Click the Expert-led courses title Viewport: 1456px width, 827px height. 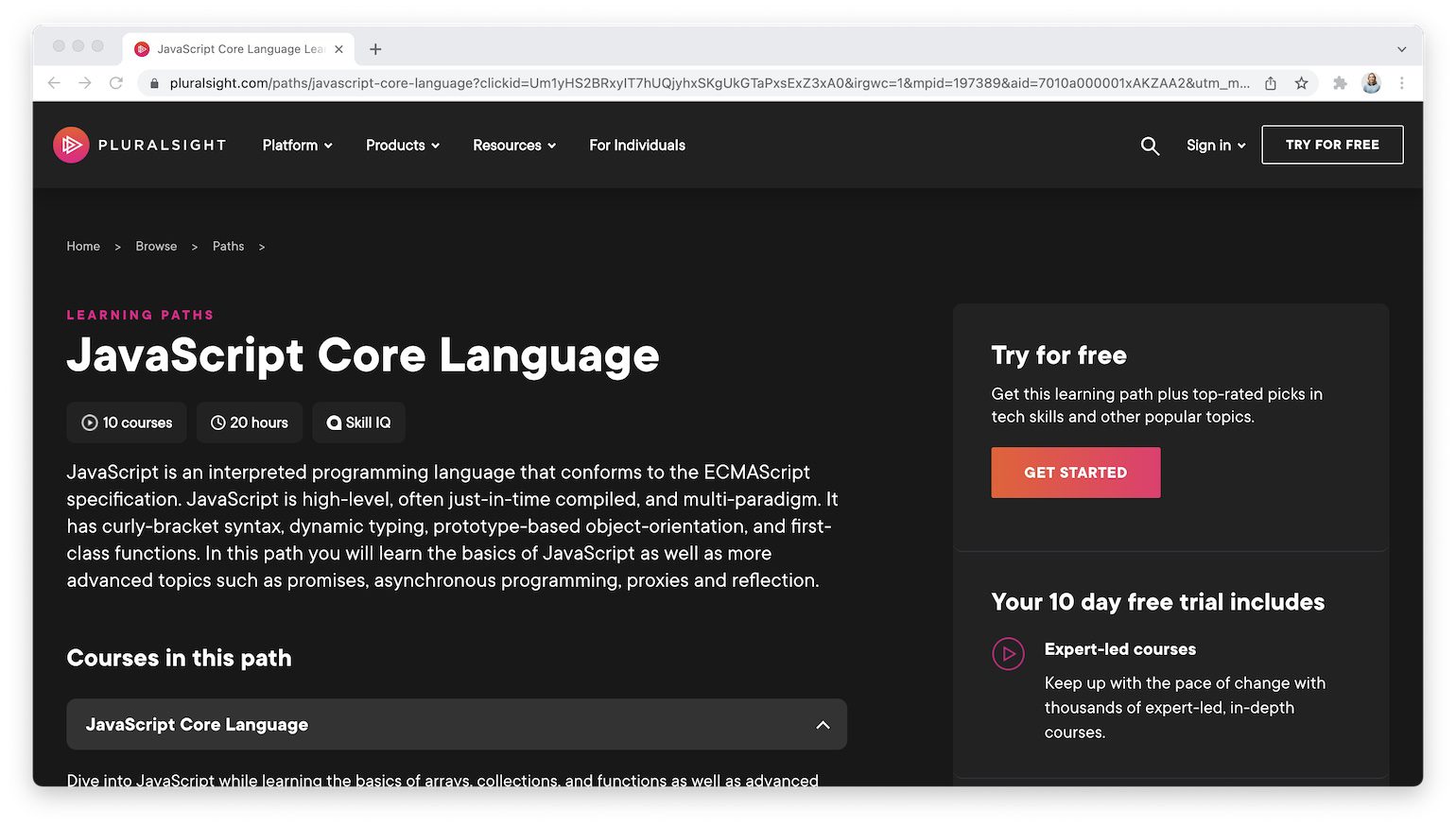1120,649
